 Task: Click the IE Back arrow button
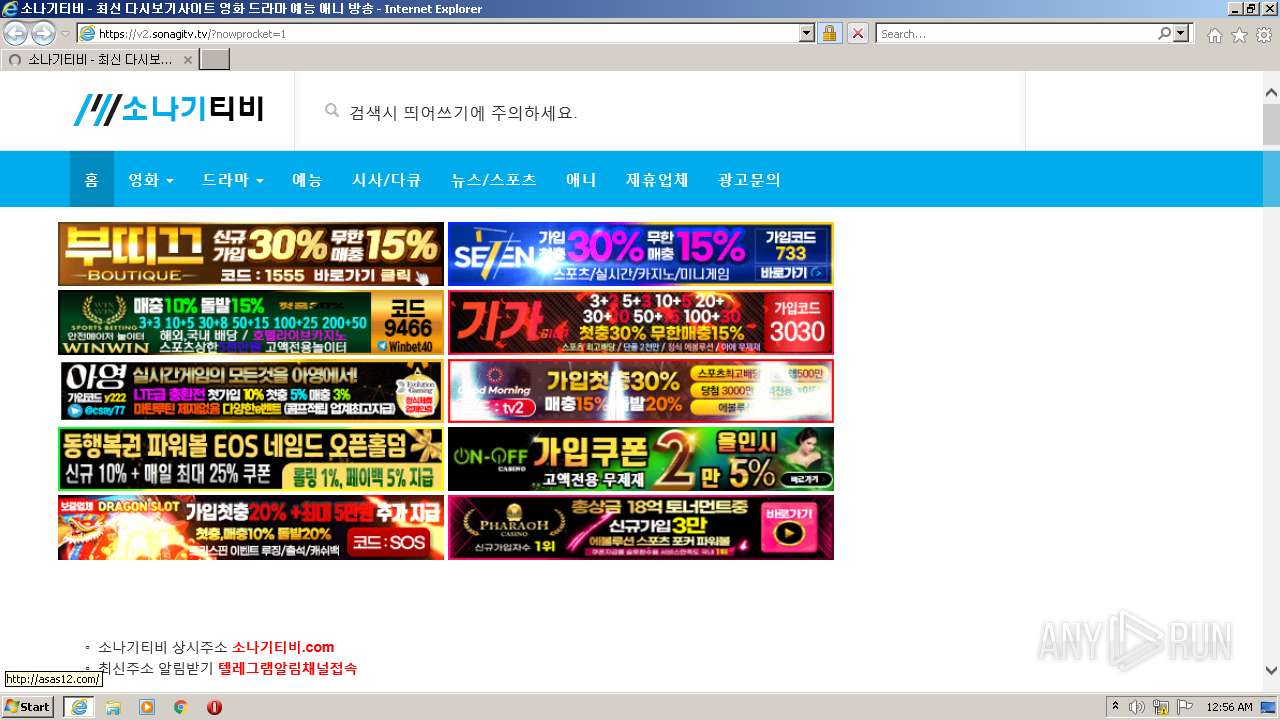(x=16, y=33)
